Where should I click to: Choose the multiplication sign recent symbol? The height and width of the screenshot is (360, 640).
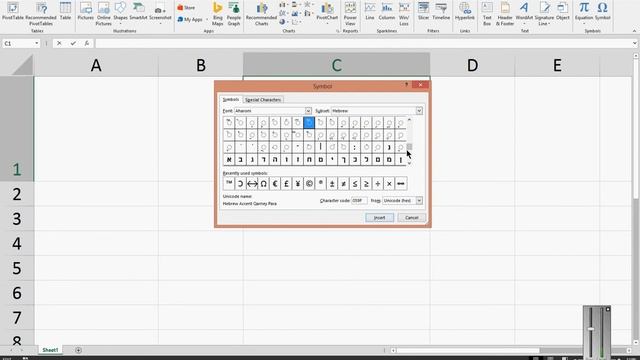(389, 184)
